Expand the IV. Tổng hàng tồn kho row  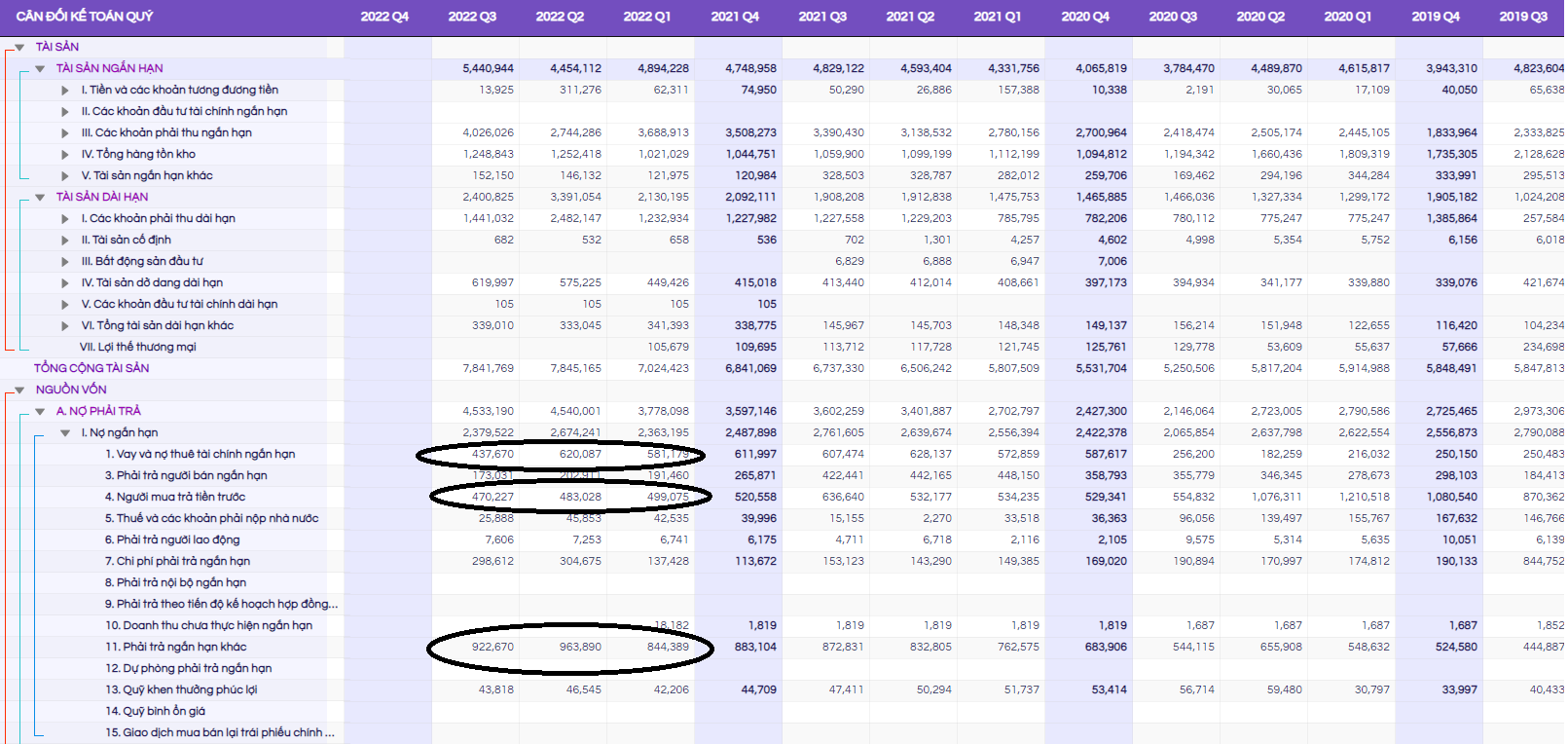pyautogui.click(x=65, y=155)
